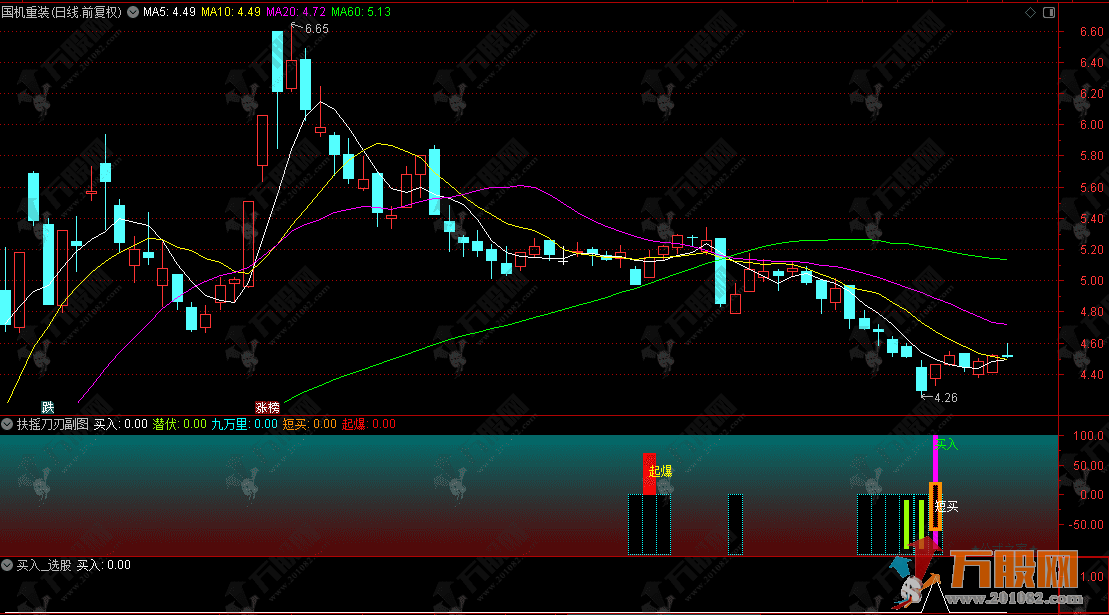
Task: Click the -50.00 sub-chart axis label
Action: [x=1086, y=525]
